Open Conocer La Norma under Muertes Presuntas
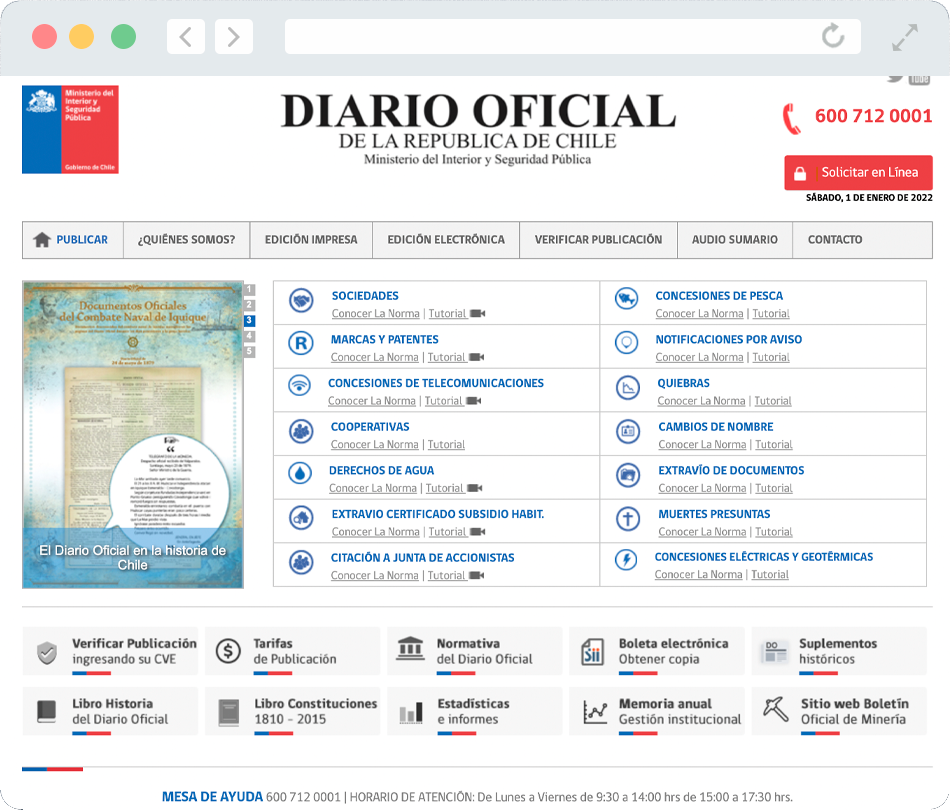This screenshot has height=810, width=950. pyautogui.click(x=702, y=532)
